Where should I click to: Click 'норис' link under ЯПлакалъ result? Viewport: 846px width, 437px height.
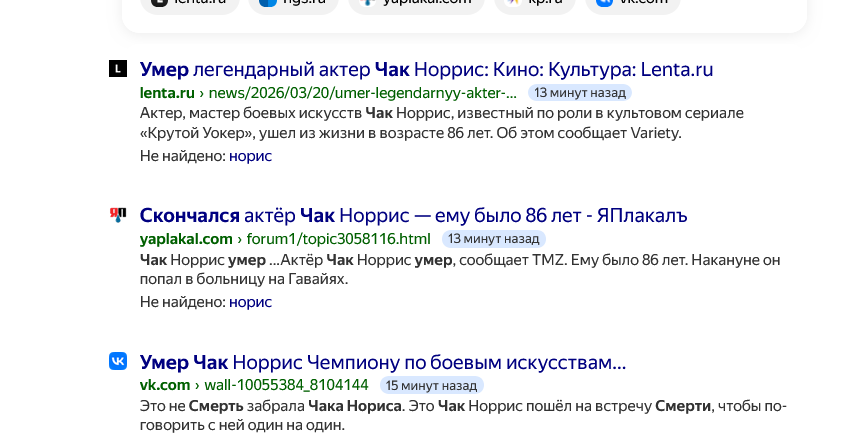coord(250,302)
